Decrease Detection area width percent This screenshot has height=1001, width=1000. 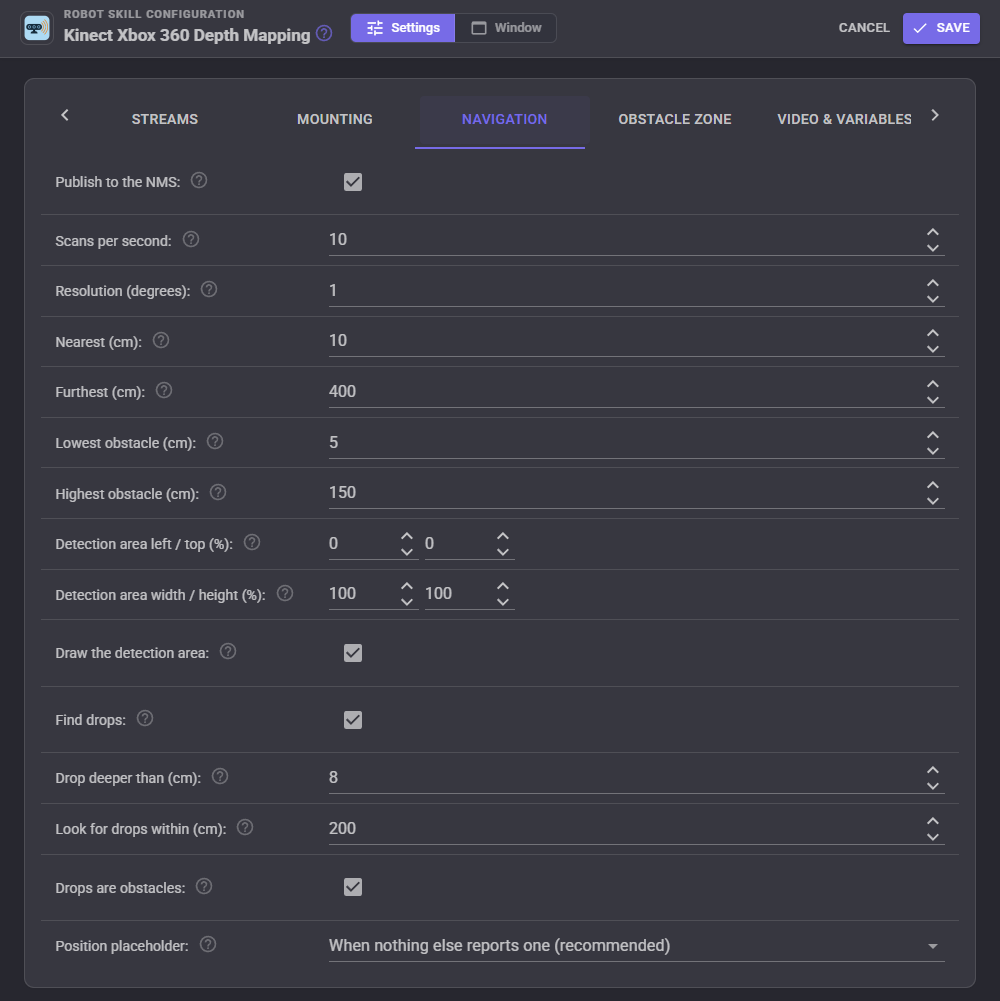point(407,602)
